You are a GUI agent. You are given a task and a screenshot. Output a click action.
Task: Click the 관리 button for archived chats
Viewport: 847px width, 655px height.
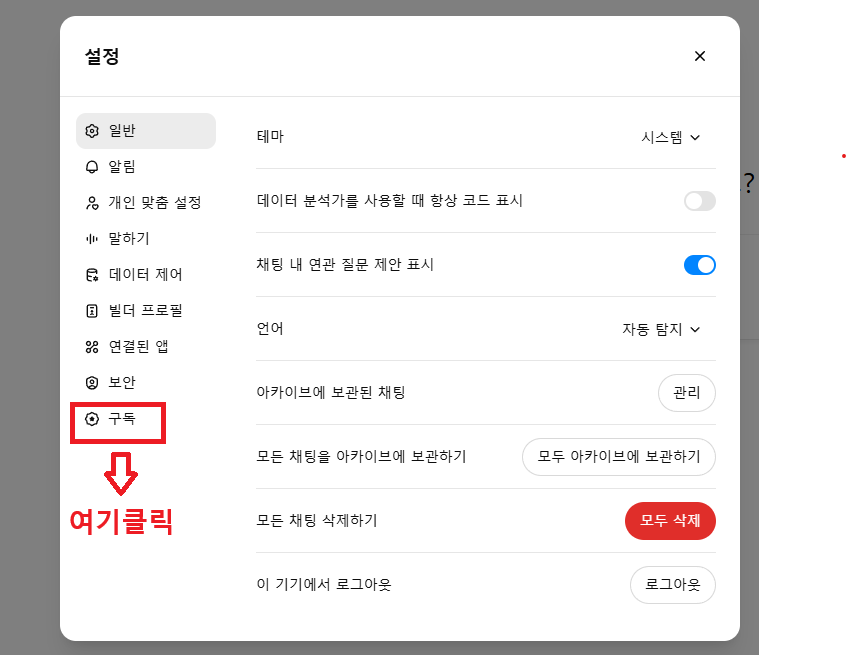(x=687, y=393)
